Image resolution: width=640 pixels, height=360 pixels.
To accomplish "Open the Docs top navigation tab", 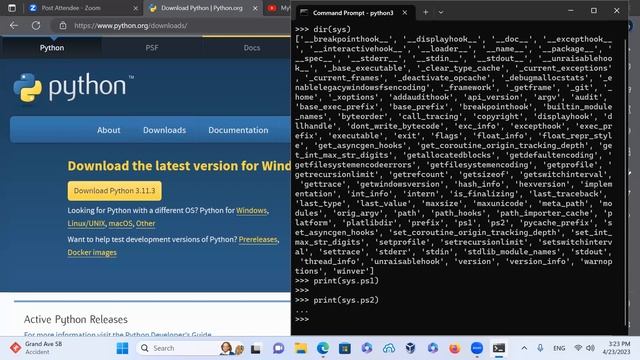I will (x=252, y=48).
